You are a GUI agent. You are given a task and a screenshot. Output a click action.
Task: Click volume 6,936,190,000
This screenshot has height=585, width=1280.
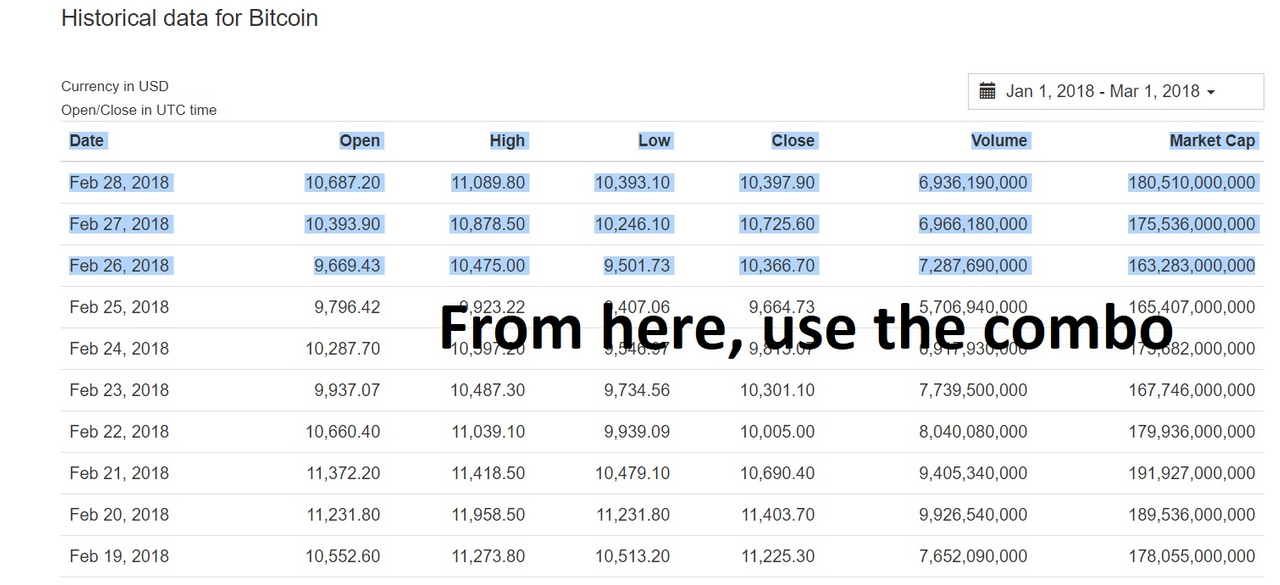[973, 183]
